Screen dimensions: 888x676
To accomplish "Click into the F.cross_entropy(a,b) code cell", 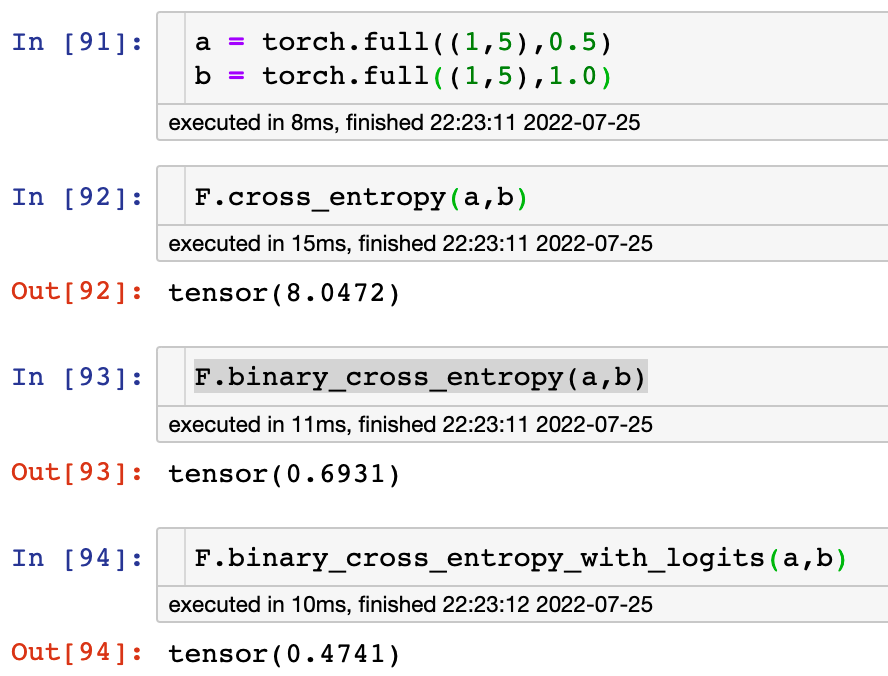I will pyautogui.click(x=360, y=197).
